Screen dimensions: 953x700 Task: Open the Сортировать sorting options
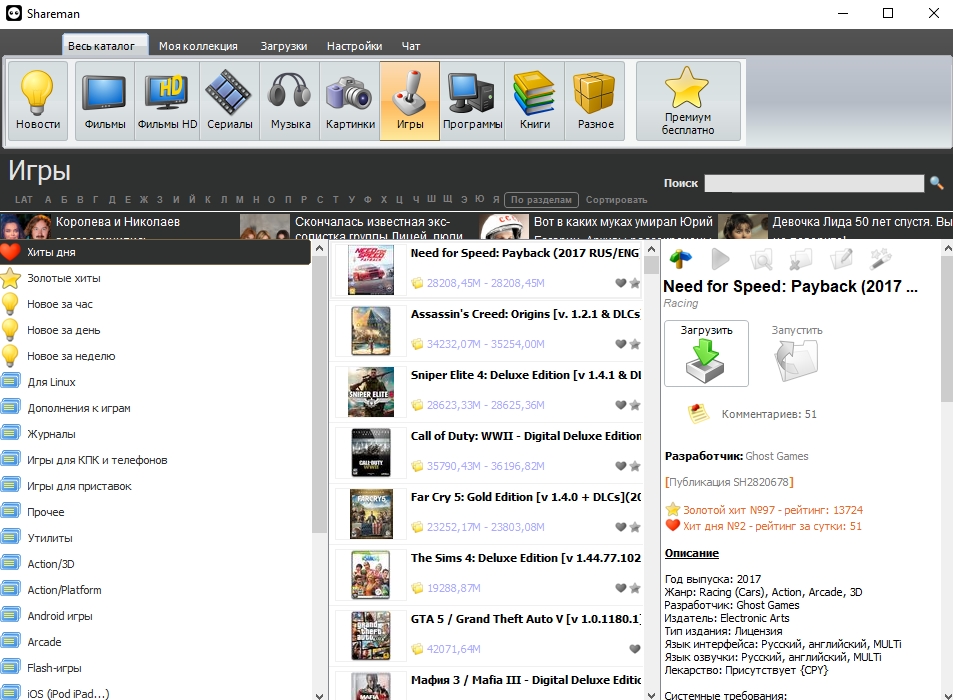pos(616,199)
